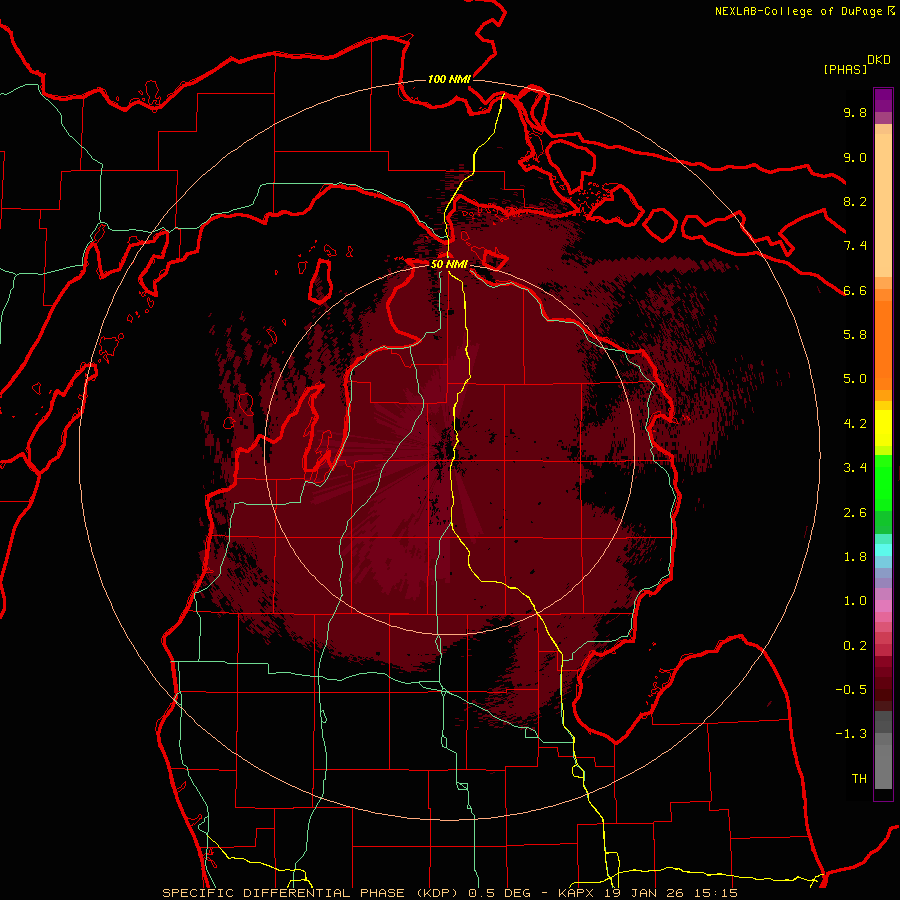Image resolution: width=900 pixels, height=900 pixels.
Task: Pick the bright green band of the color scale
Action: click(883, 485)
